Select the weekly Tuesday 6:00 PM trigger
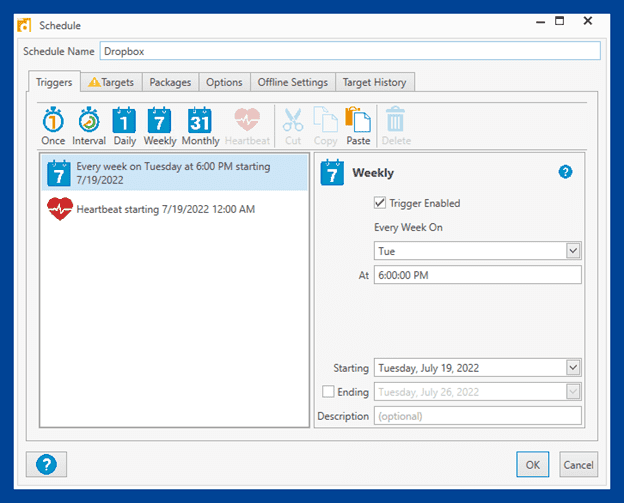The image size is (624, 503). (175, 173)
